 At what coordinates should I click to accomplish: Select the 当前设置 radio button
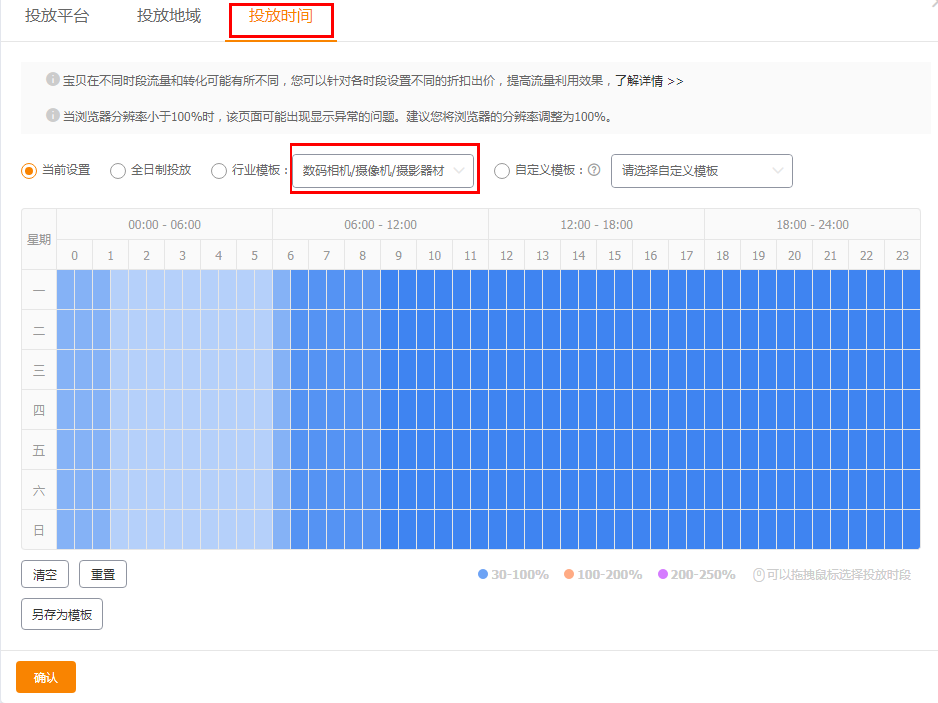point(29,171)
